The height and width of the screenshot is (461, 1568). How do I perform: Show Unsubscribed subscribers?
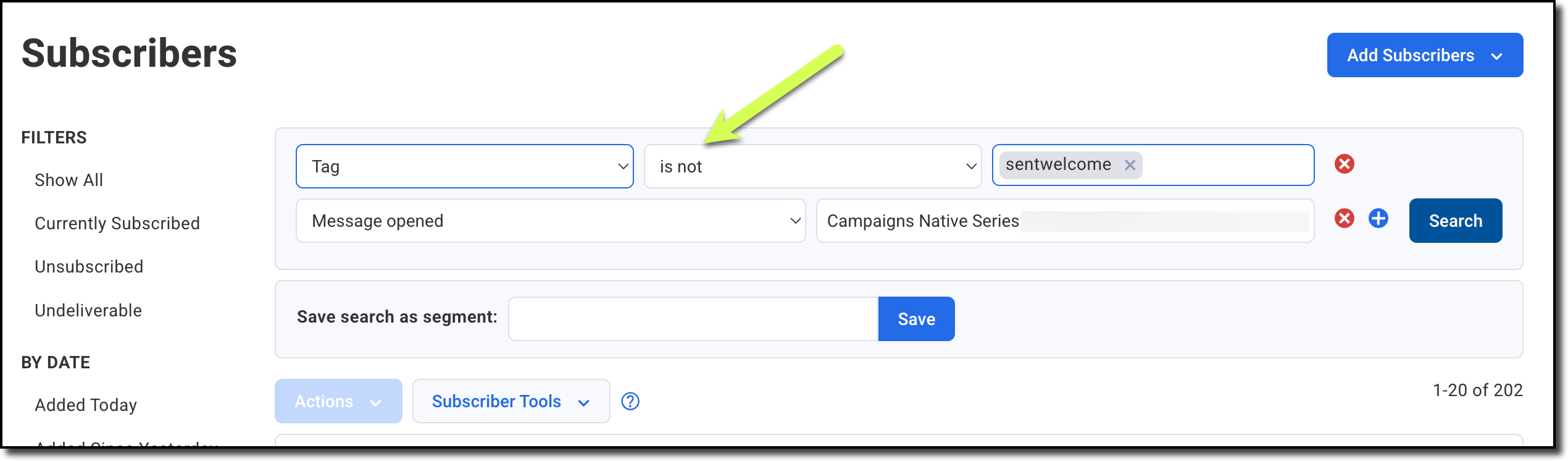point(89,267)
